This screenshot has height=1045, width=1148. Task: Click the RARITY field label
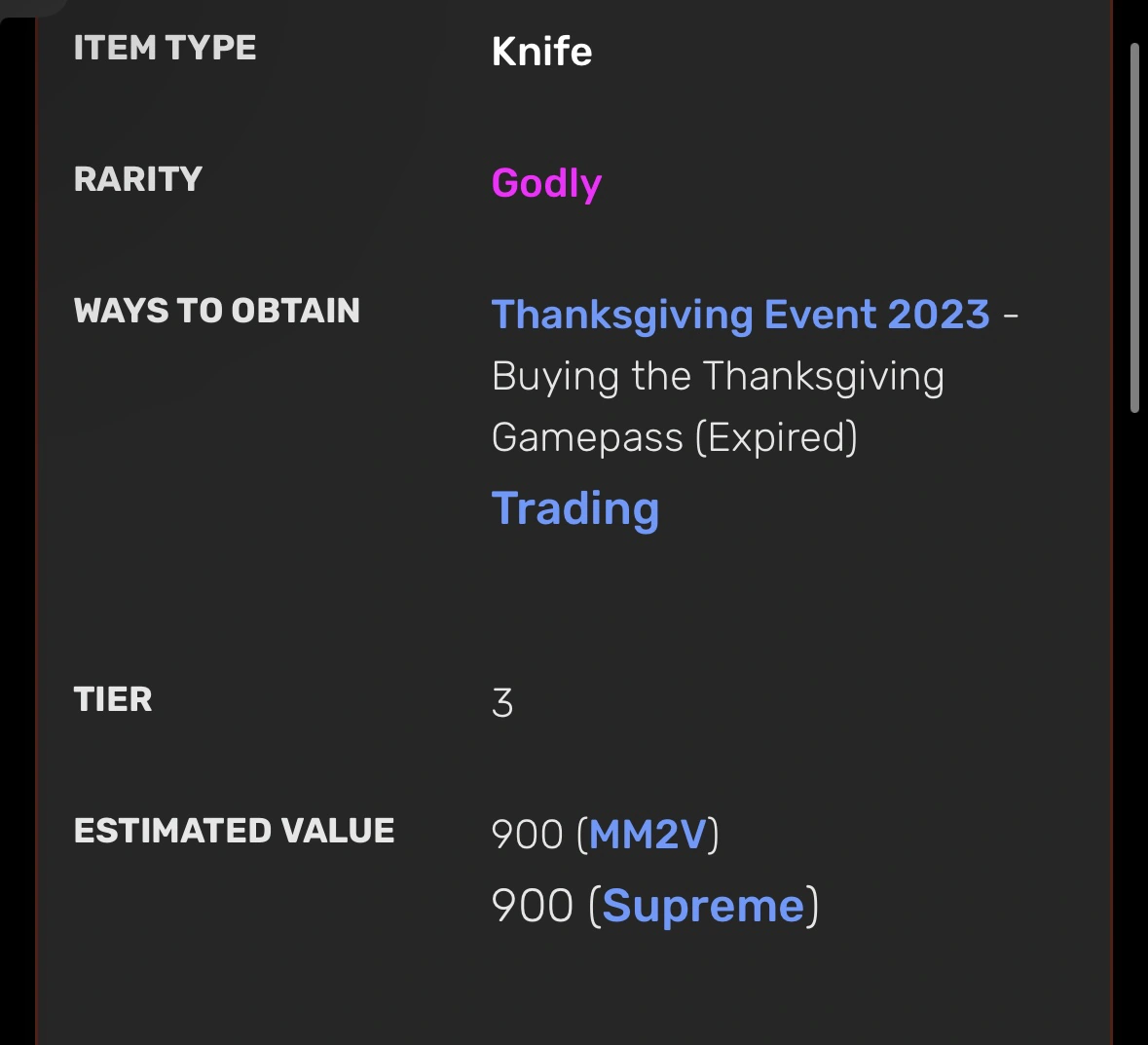[138, 178]
